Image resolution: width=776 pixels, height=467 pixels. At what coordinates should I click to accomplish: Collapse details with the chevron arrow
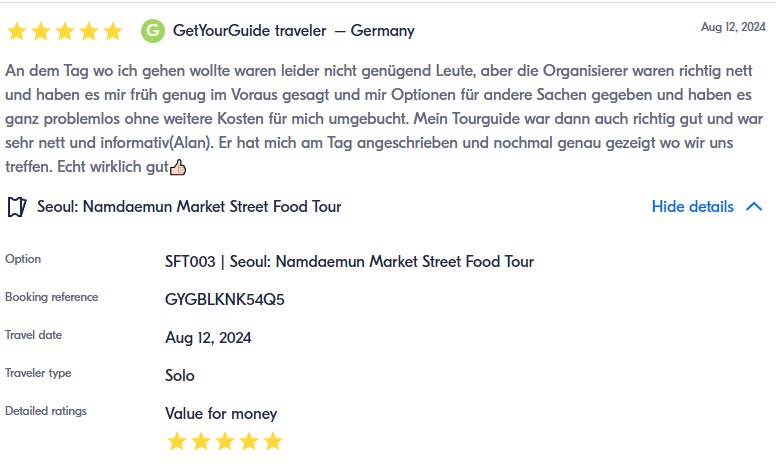[x=754, y=207]
